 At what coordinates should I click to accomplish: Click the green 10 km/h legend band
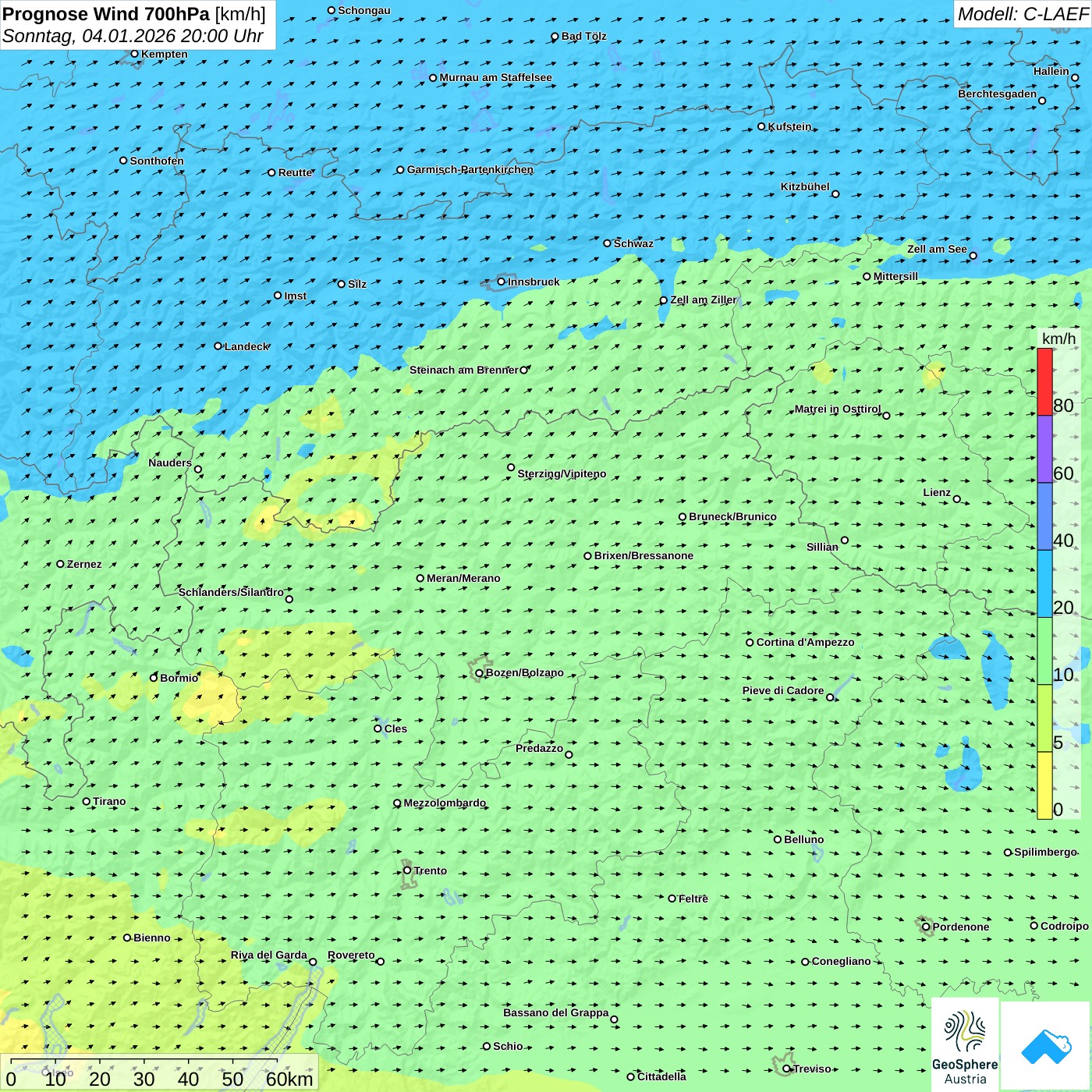coord(1044,651)
